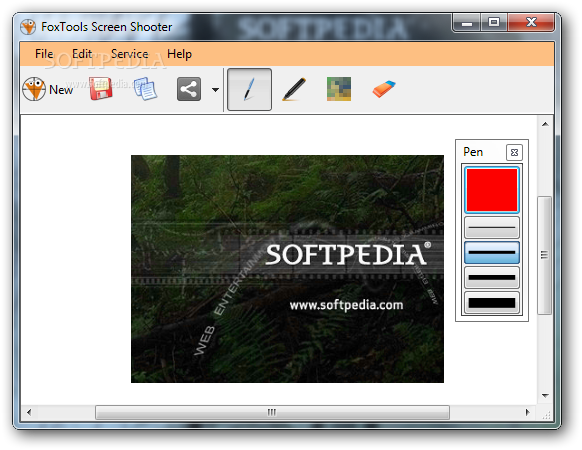Select the Pixelate blur tool
The image size is (582, 450).
point(339,89)
